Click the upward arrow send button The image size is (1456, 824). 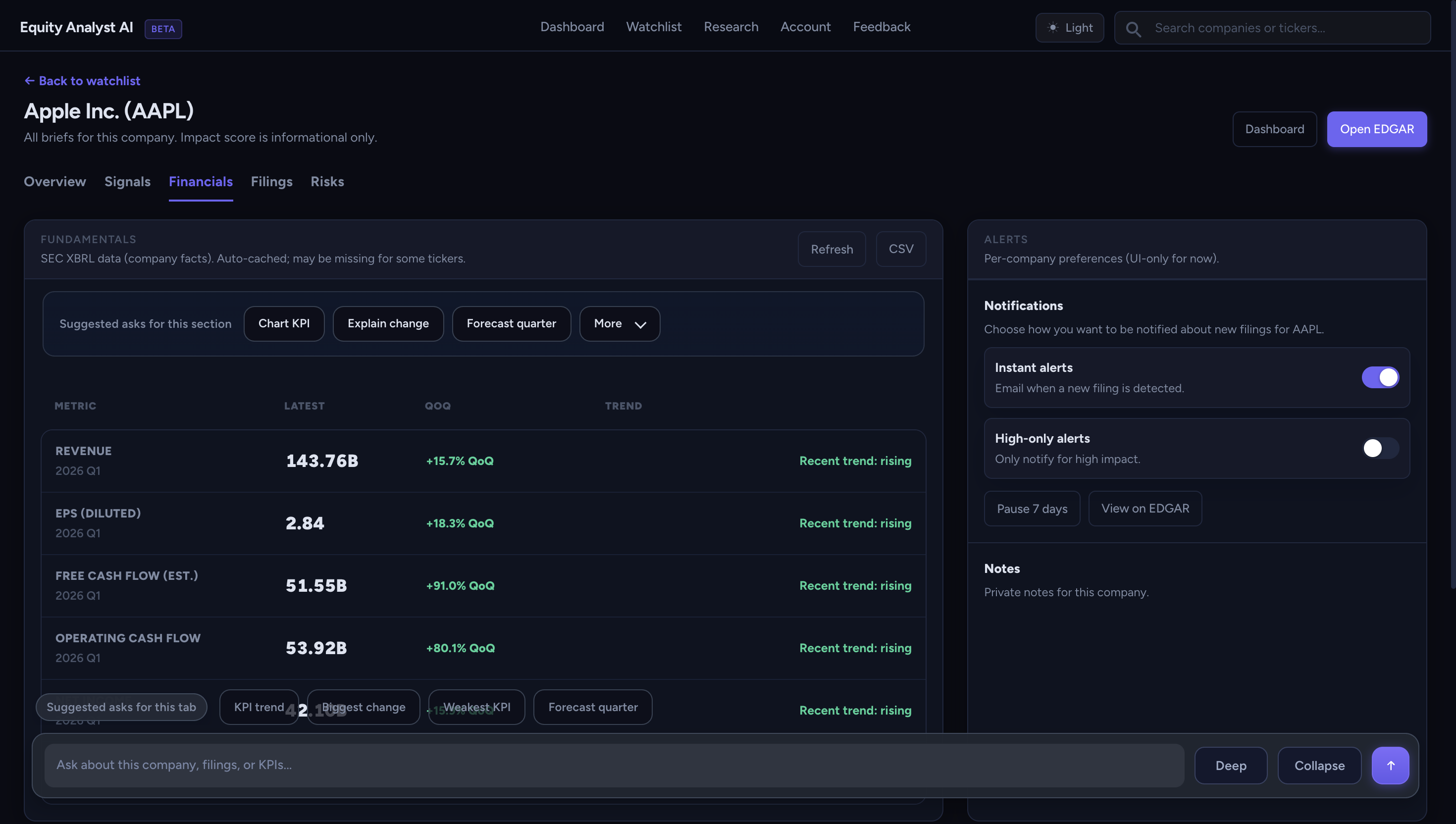(x=1390, y=765)
